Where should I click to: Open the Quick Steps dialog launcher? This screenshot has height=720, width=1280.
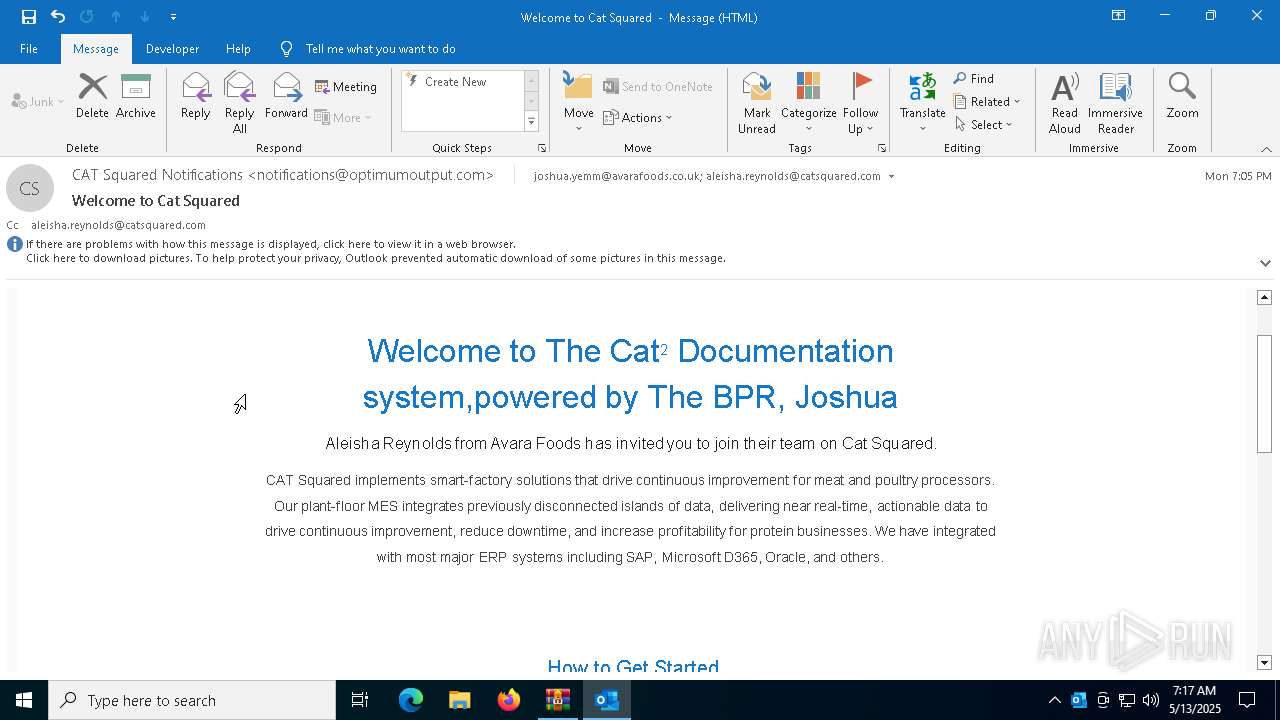coord(542,148)
